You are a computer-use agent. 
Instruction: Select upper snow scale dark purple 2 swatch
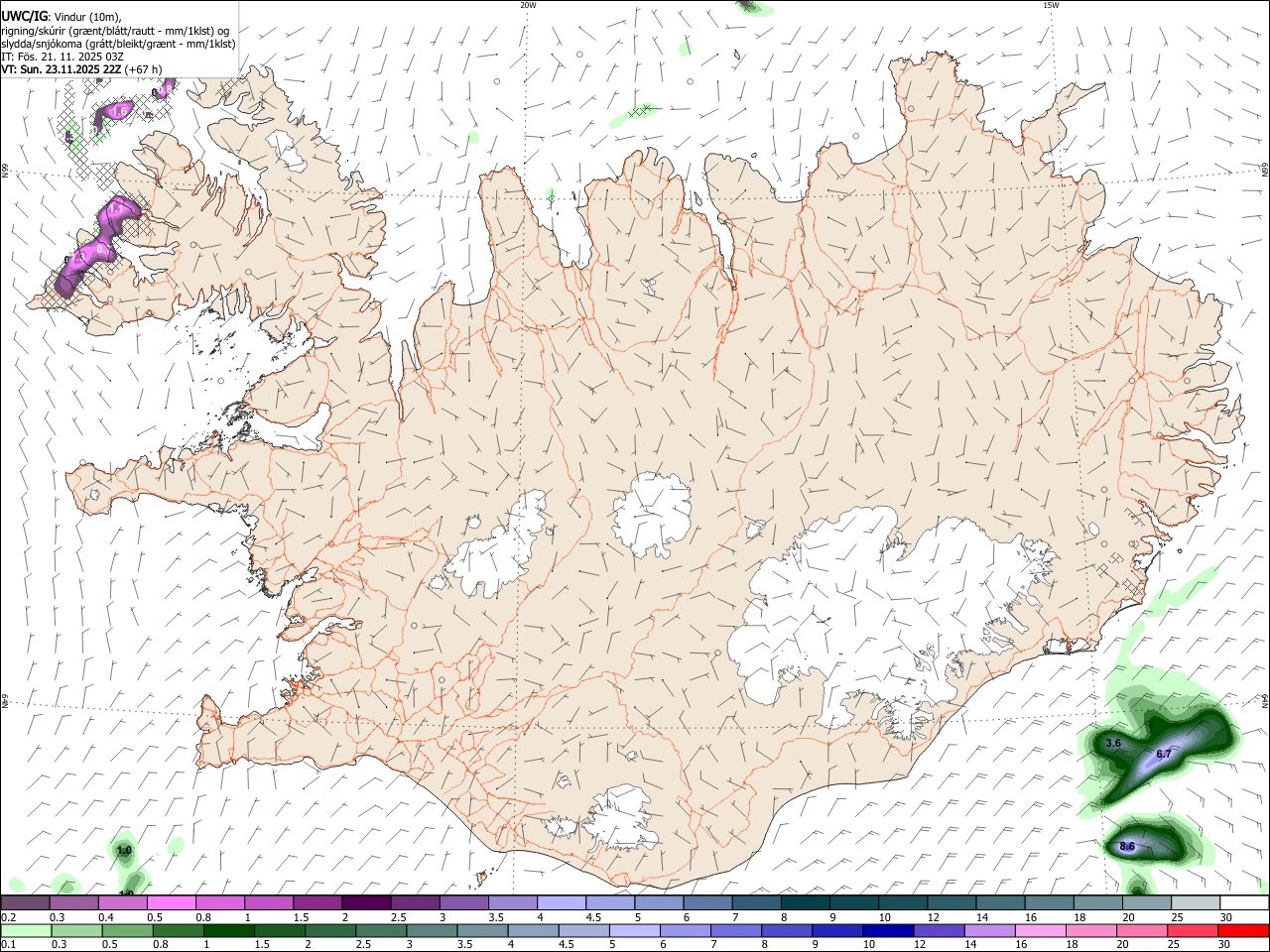(x=366, y=902)
